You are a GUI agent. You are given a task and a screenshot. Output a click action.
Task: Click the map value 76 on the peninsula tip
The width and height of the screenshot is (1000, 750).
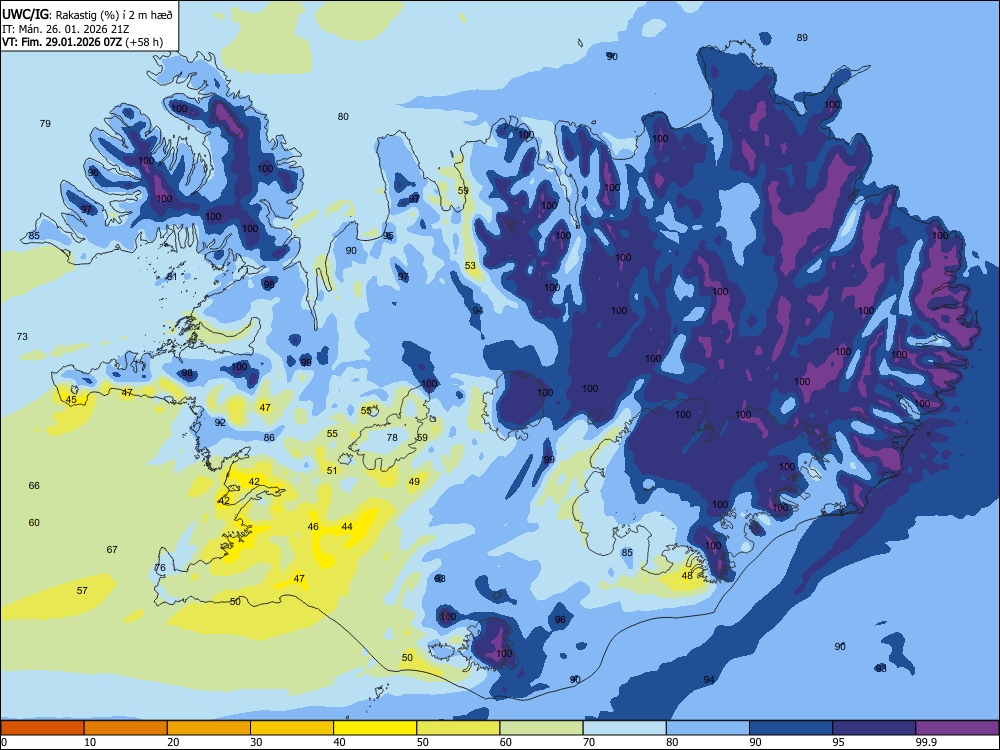pyautogui.click(x=159, y=568)
